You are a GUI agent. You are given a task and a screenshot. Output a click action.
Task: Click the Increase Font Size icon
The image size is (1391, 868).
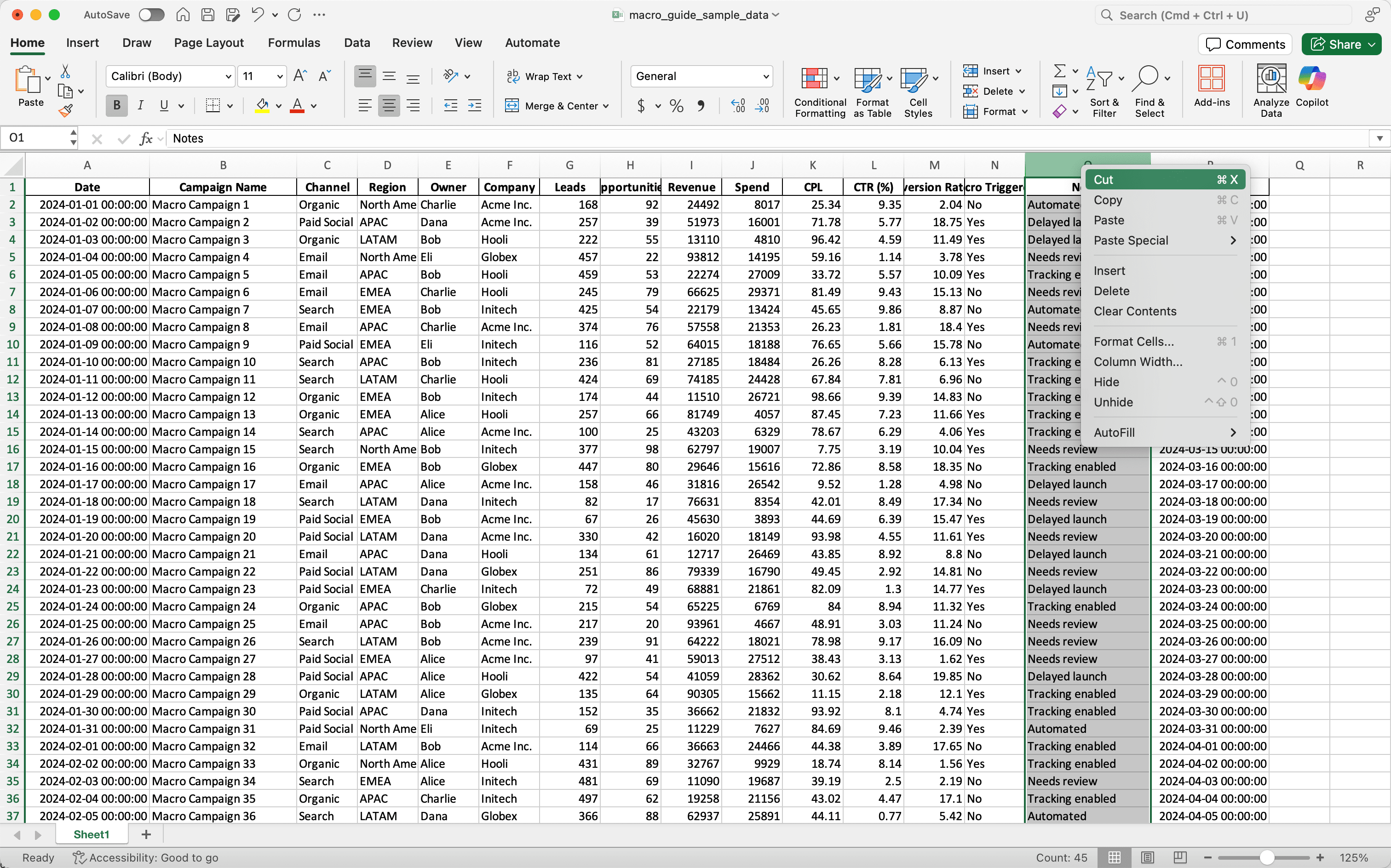pos(300,76)
